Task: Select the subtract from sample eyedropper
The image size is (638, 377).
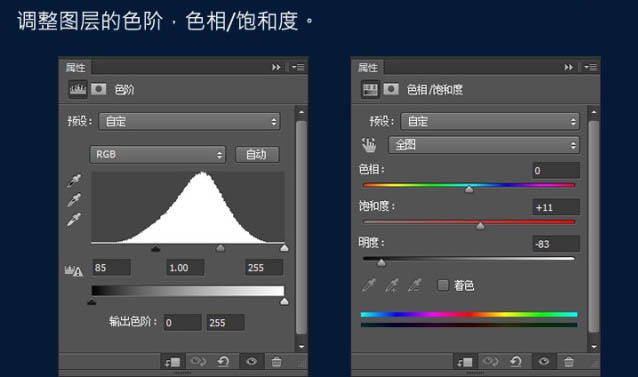Action: pos(415,285)
